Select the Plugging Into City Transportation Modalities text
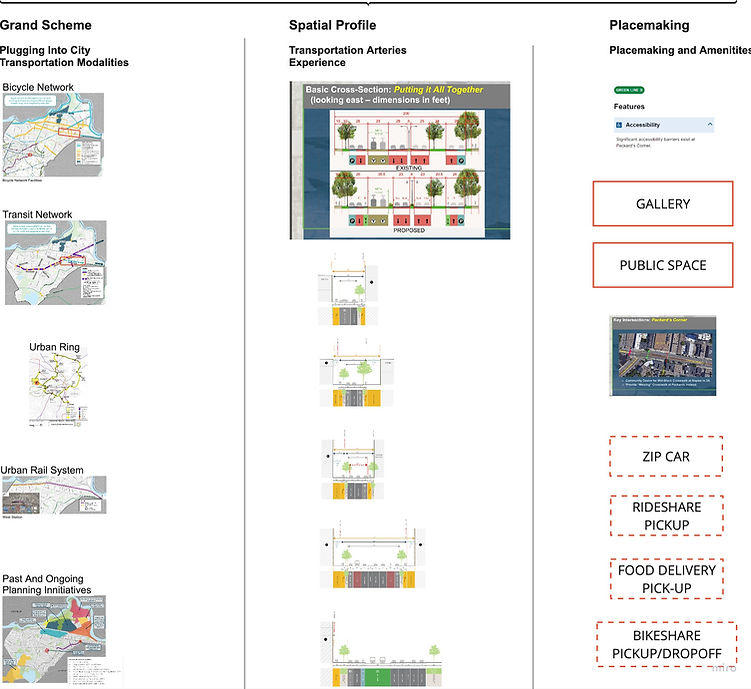 pyautogui.click(x=64, y=56)
